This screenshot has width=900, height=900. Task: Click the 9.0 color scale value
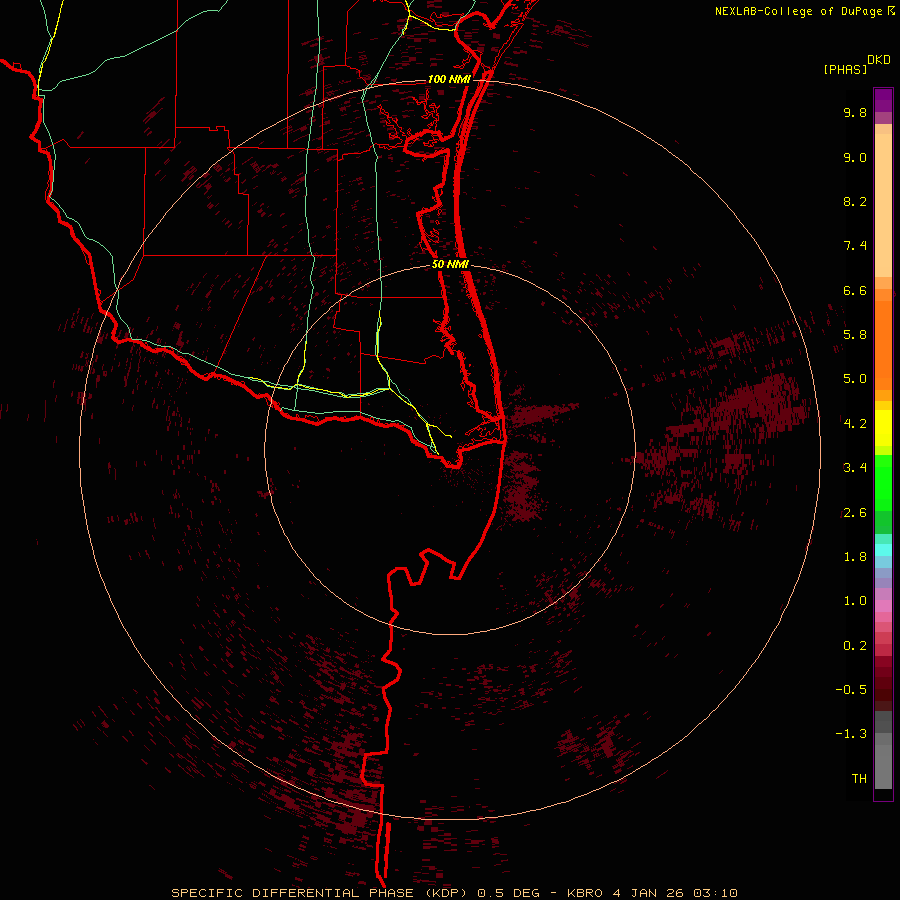click(x=855, y=157)
